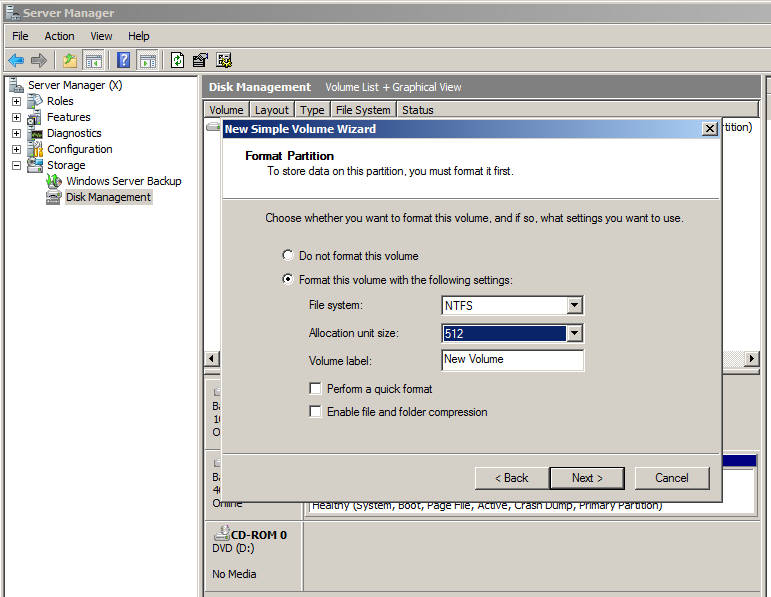Open the Allocation unit size dropdown
771x597 pixels.
coord(574,333)
